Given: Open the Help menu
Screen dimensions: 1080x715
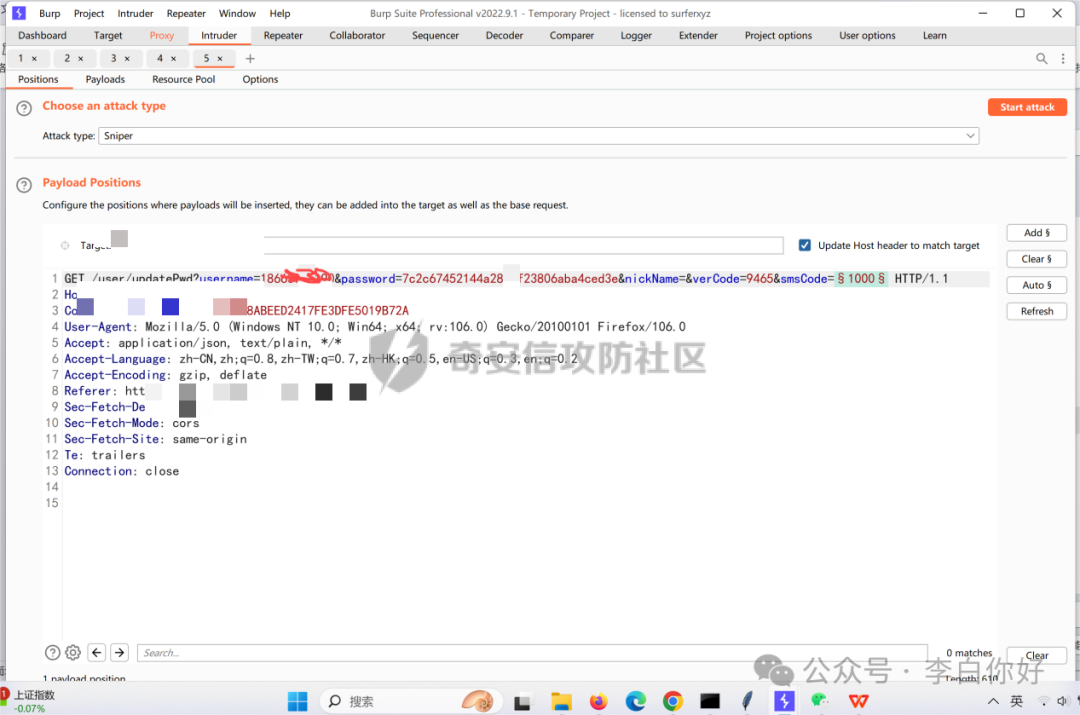Looking at the screenshot, I should 280,13.
